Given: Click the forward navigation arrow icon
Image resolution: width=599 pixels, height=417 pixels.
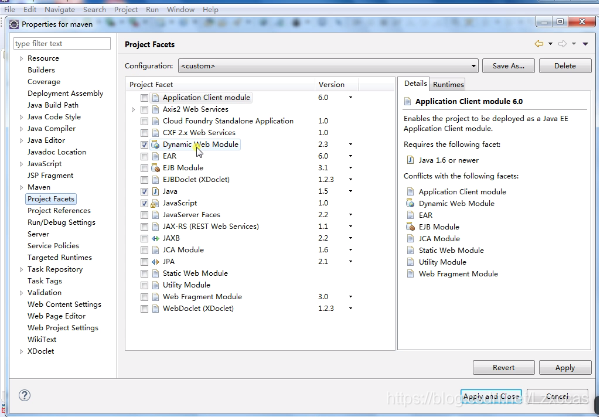Looking at the screenshot, I should point(562,44).
